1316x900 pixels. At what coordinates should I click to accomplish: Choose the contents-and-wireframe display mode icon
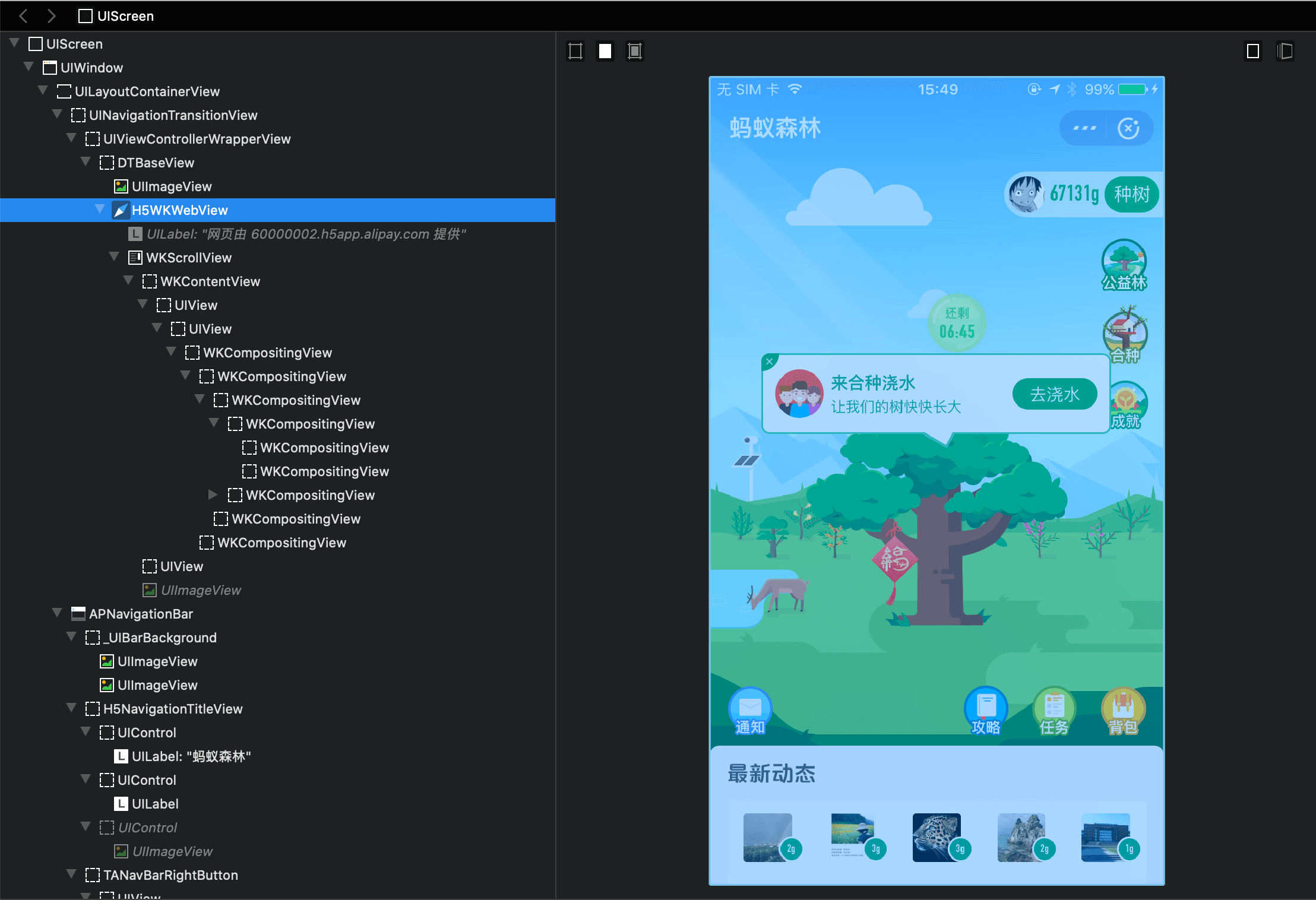click(x=634, y=51)
